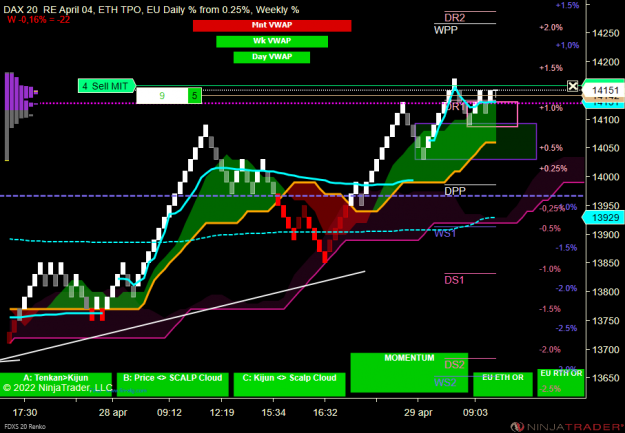Click the 13929 cyan price marker
625x433 pixels.
tap(603, 218)
